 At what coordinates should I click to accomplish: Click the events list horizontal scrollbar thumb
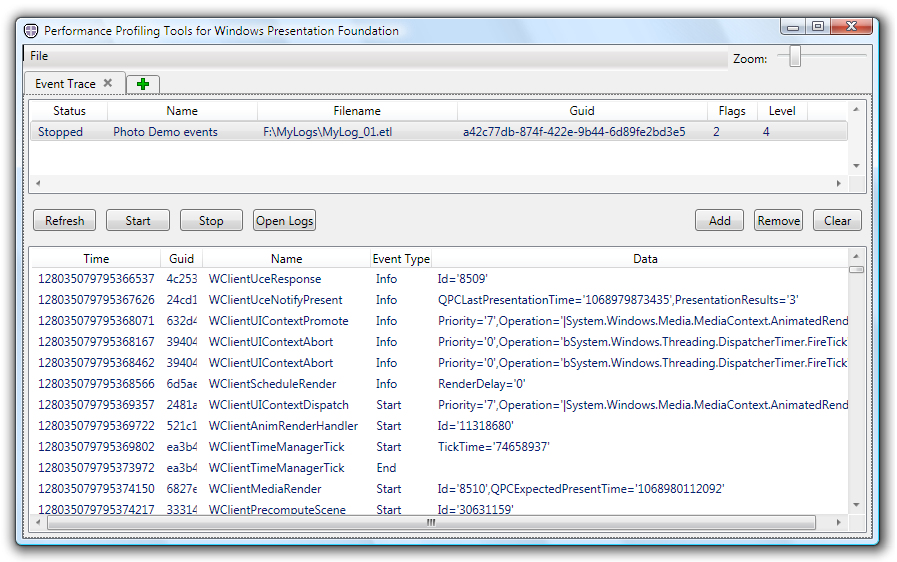[x=431, y=523]
